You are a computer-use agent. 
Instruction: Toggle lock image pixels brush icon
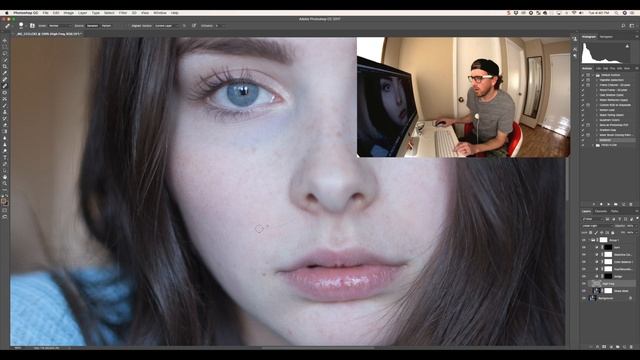[596, 232]
